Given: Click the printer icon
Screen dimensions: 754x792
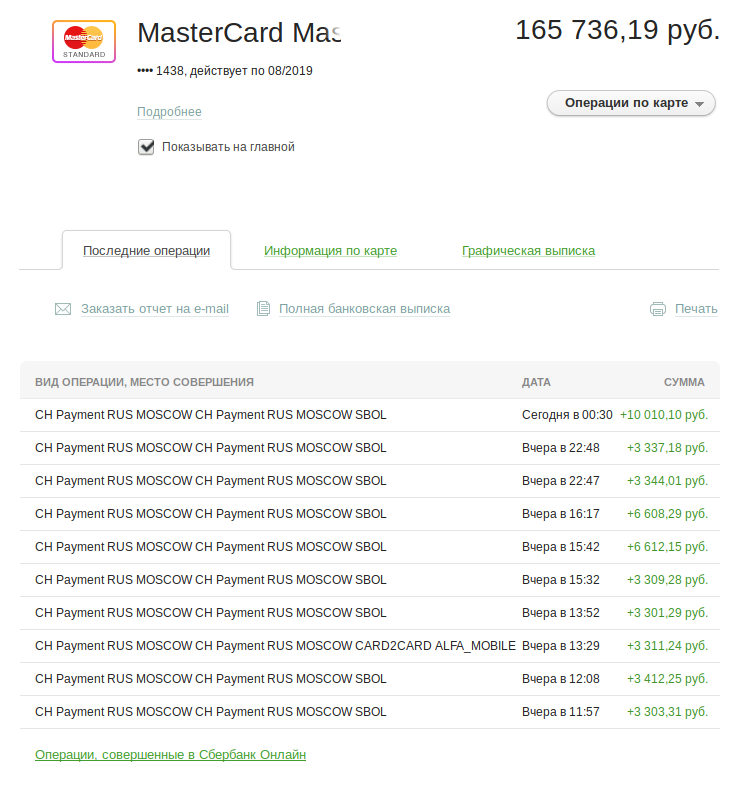Looking at the screenshot, I should (x=658, y=309).
